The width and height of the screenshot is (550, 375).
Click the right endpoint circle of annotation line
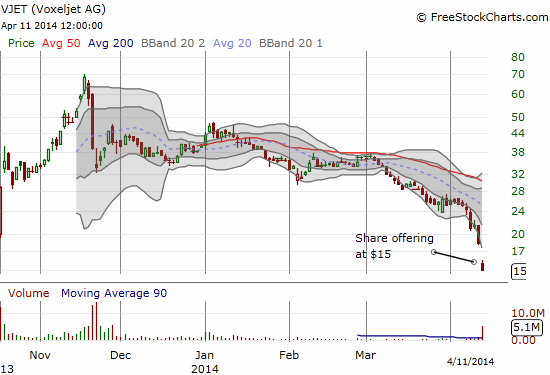coord(474,262)
